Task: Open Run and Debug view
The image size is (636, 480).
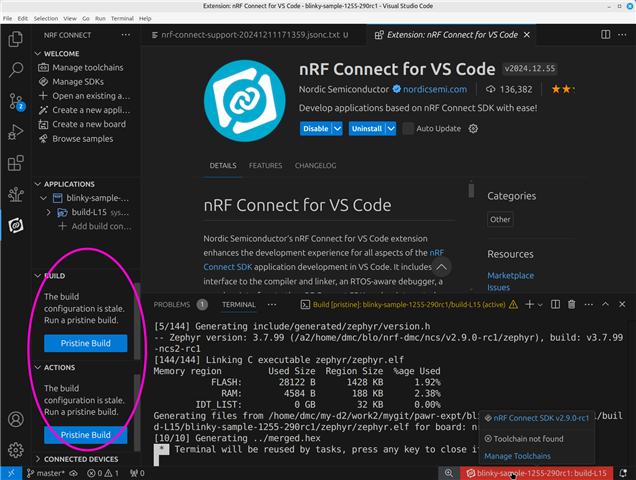Action: tap(15, 132)
